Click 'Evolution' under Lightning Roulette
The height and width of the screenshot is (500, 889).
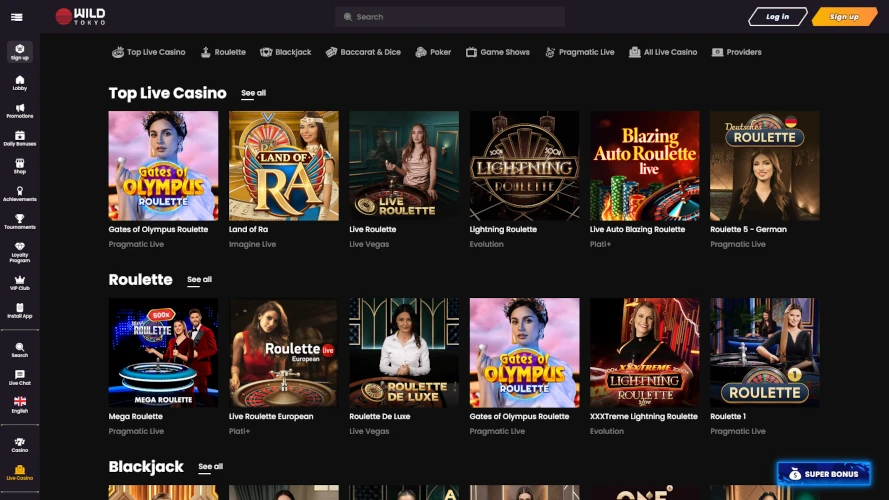click(x=486, y=244)
